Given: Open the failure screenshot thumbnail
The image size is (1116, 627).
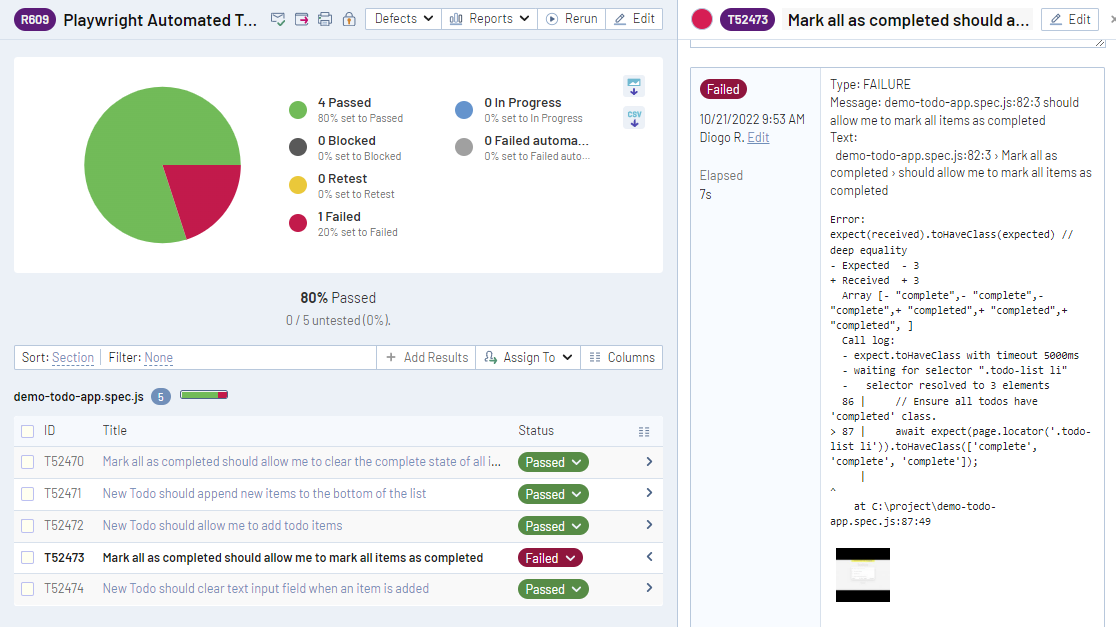Looking at the screenshot, I should [x=862, y=575].
